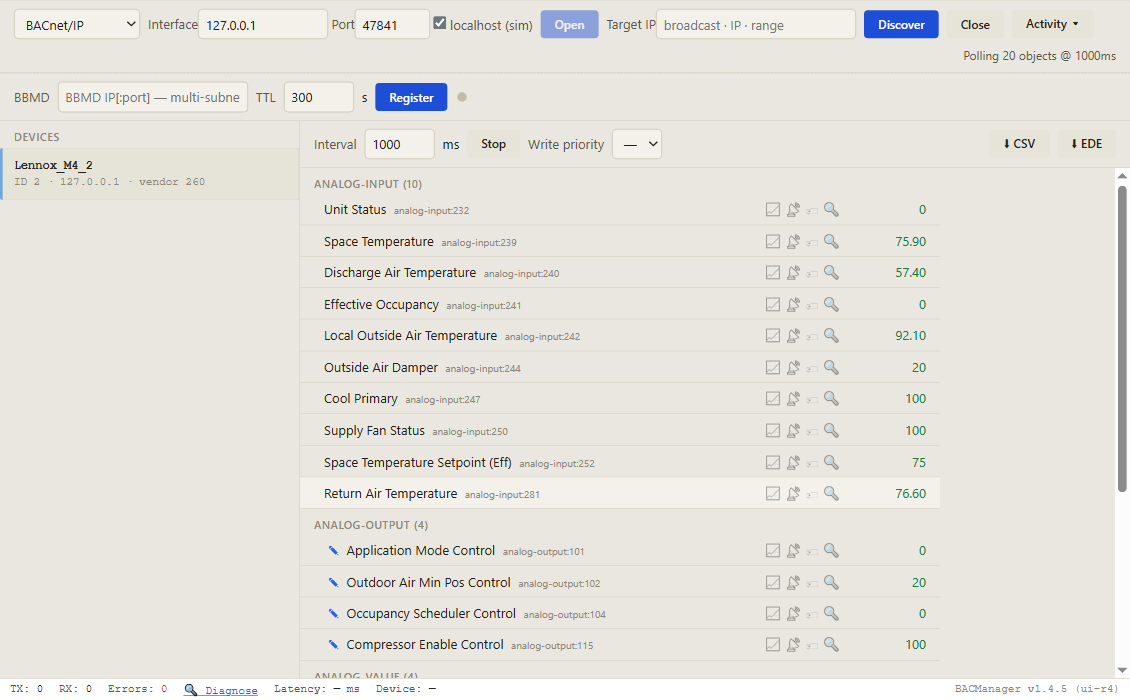The image size is (1130, 700).
Task: Click magnifier icon for Compressor Enable Control
Action: click(x=831, y=644)
